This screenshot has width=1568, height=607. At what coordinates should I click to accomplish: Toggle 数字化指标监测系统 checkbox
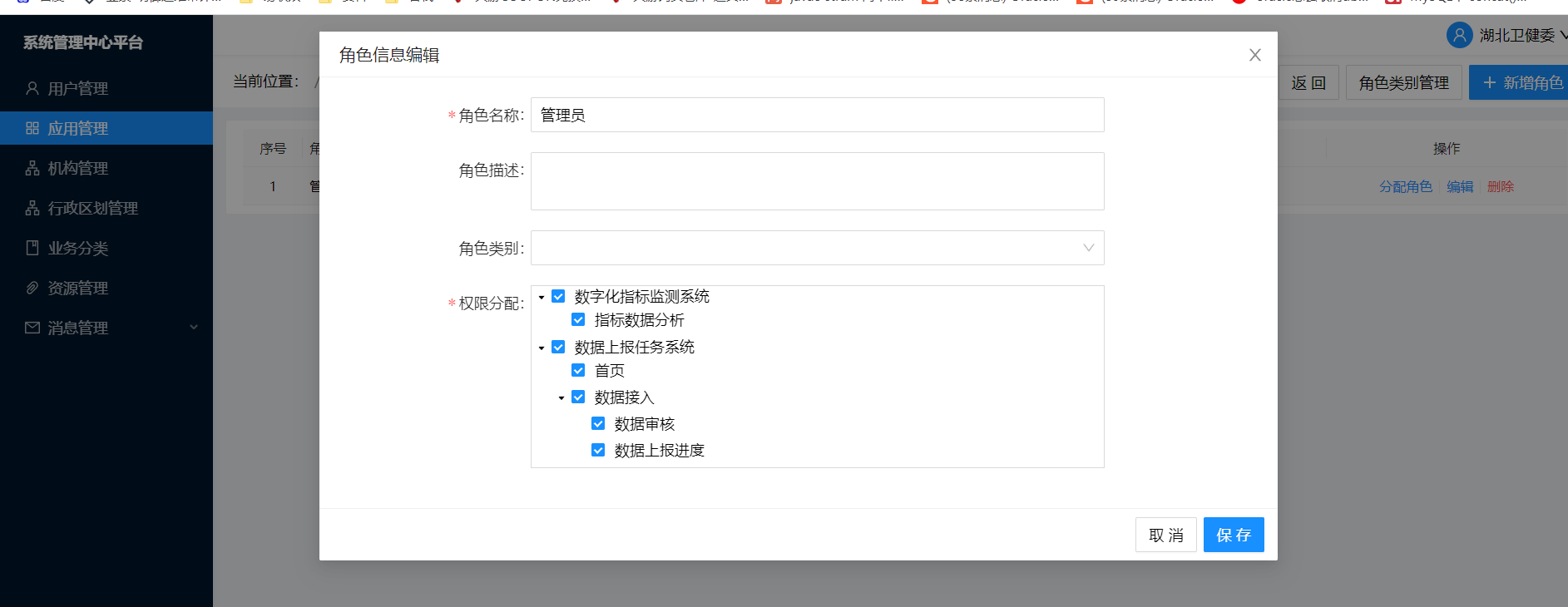pyautogui.click(x=558, y=296)
